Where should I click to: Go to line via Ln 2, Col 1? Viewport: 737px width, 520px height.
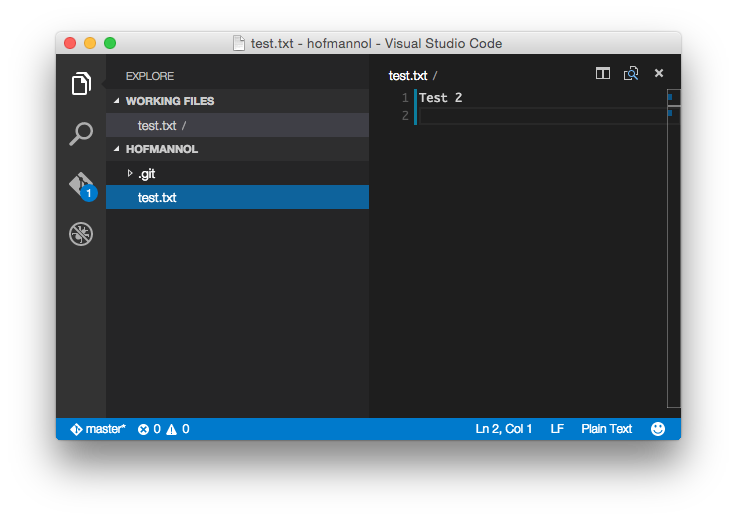[x=504, y=429]
